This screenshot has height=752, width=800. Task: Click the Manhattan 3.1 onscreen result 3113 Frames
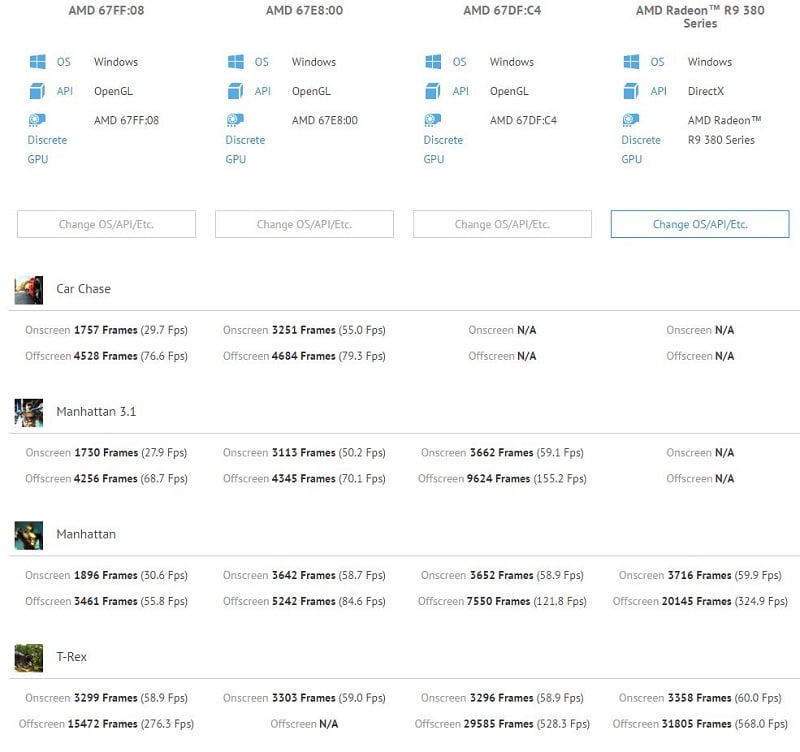304,453
